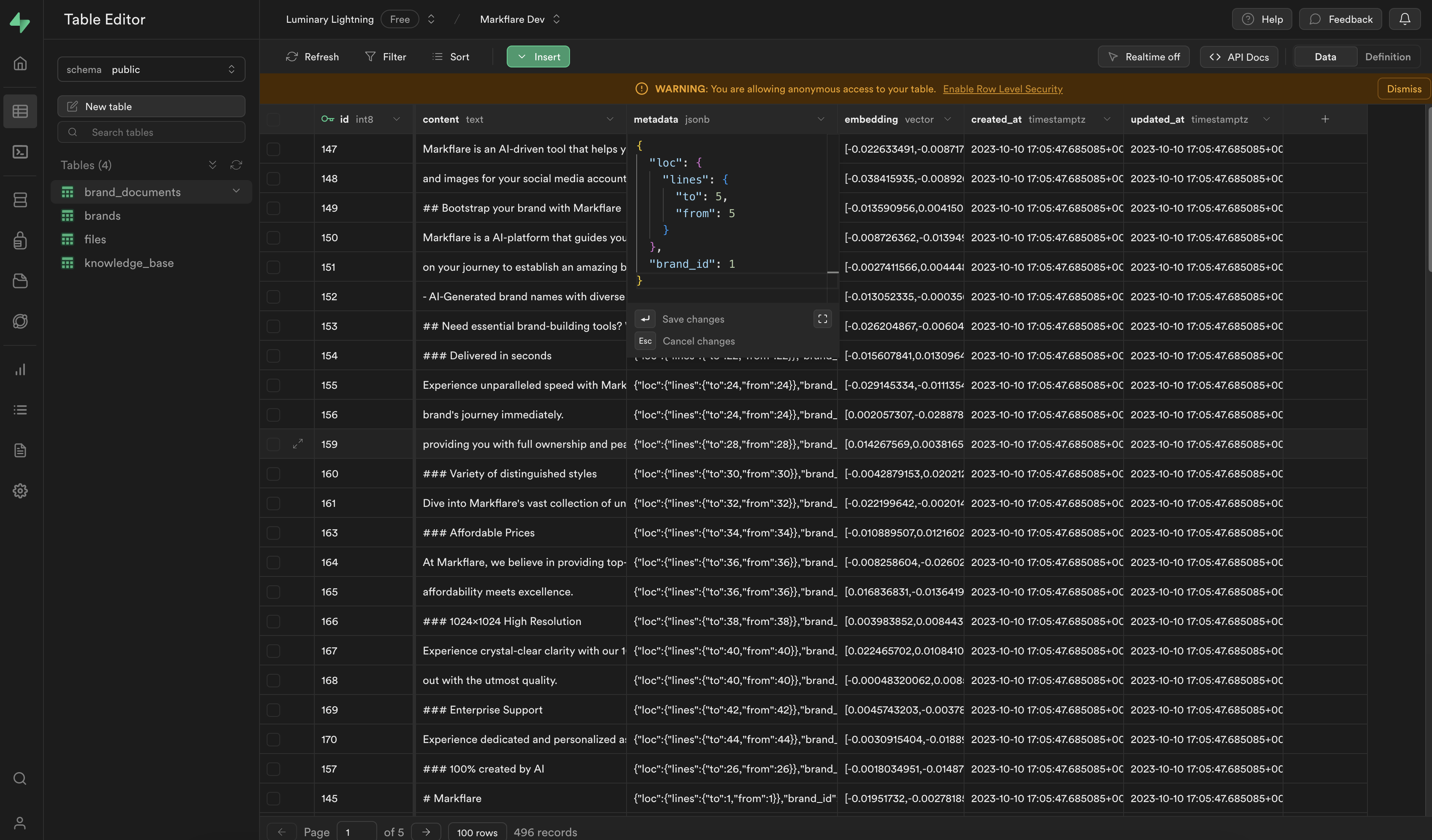This screenshot has height=840, width=1432.
Task: Open Storage from the sidebar
Action: click(20, 280)
